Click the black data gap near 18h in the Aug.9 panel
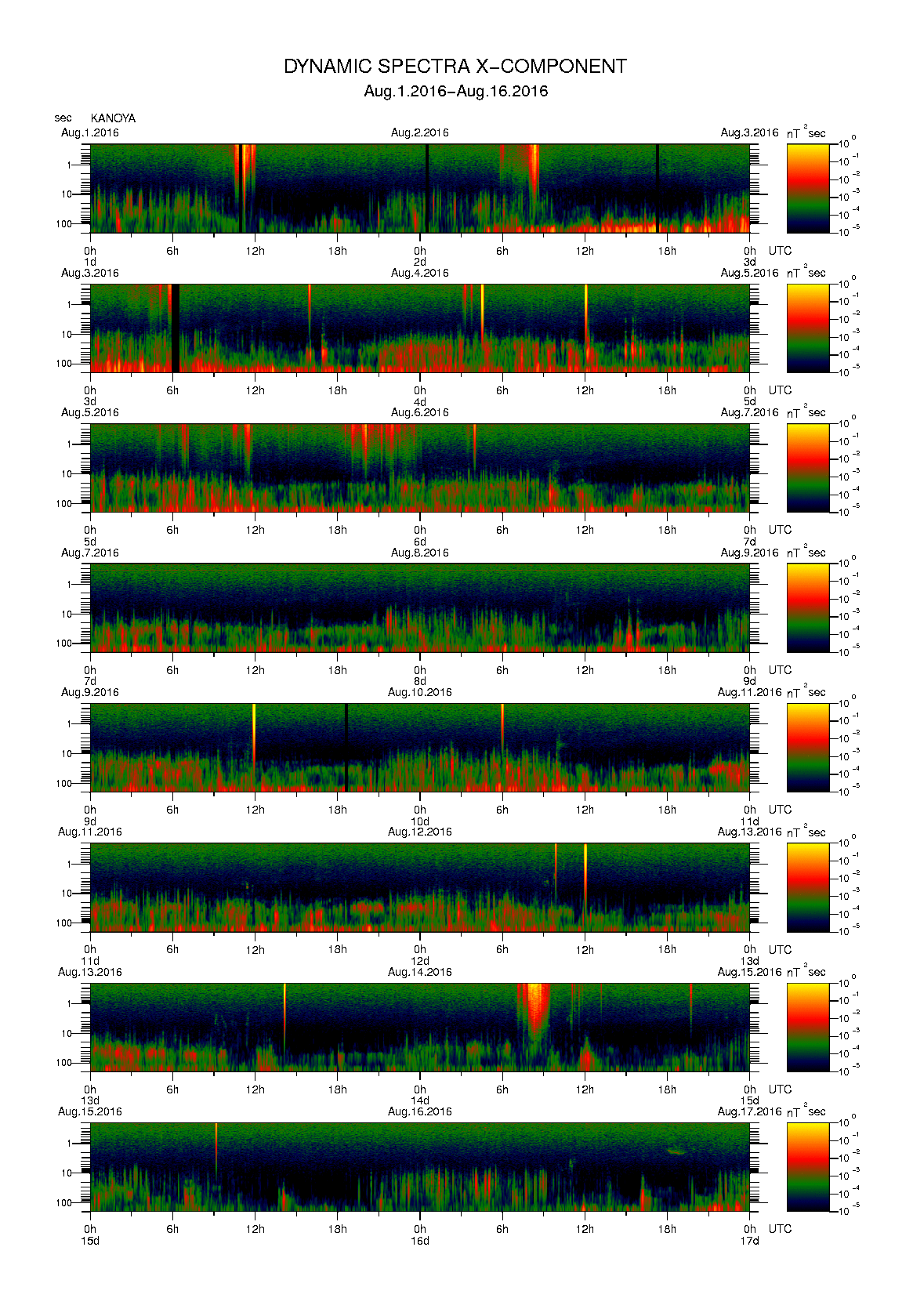The height and width of the screenshot is (1316, 913). point(346,747)
